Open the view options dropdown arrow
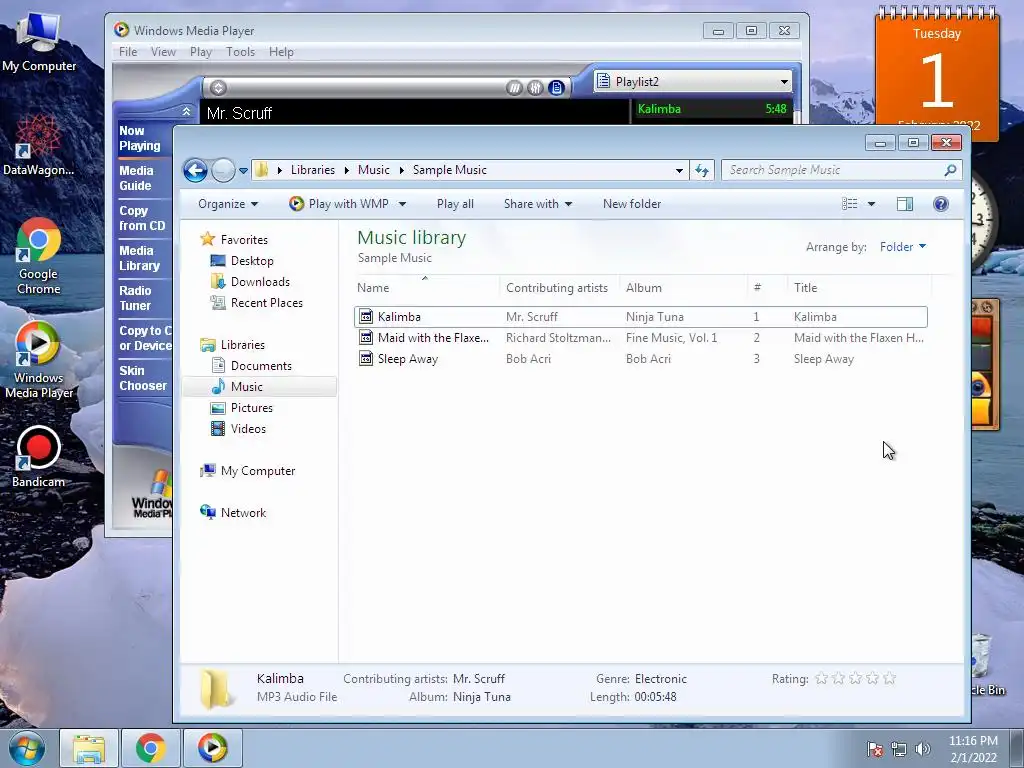 [871, 204]
